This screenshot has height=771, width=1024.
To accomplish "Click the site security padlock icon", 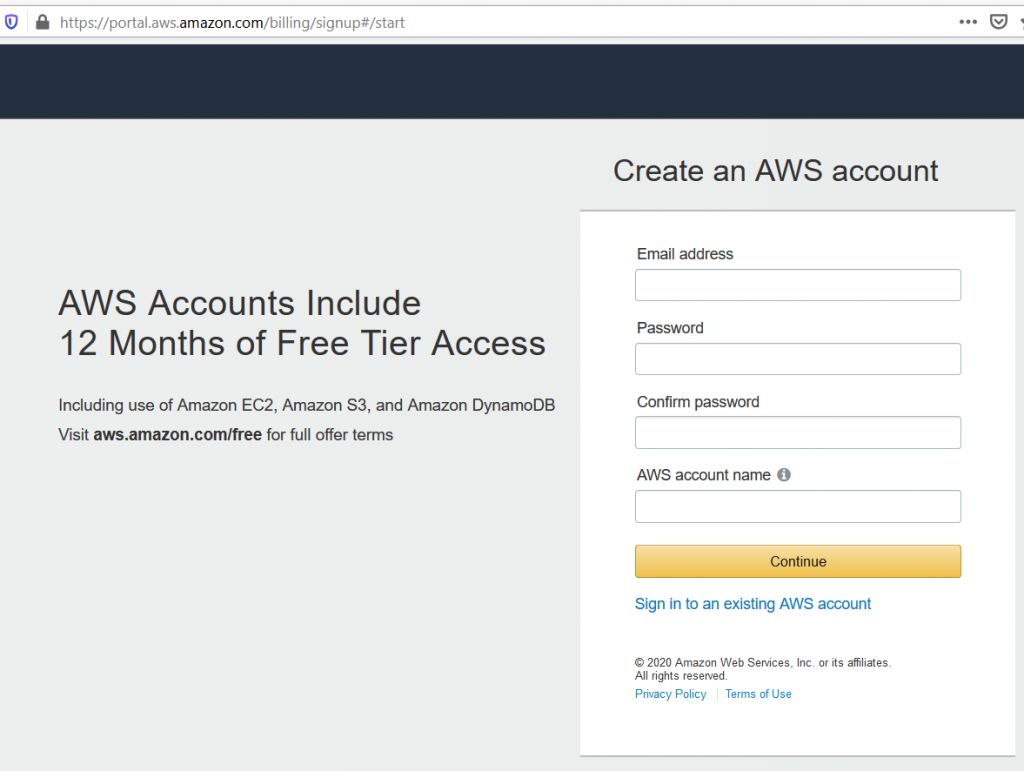I will click(x=42, y=21).
